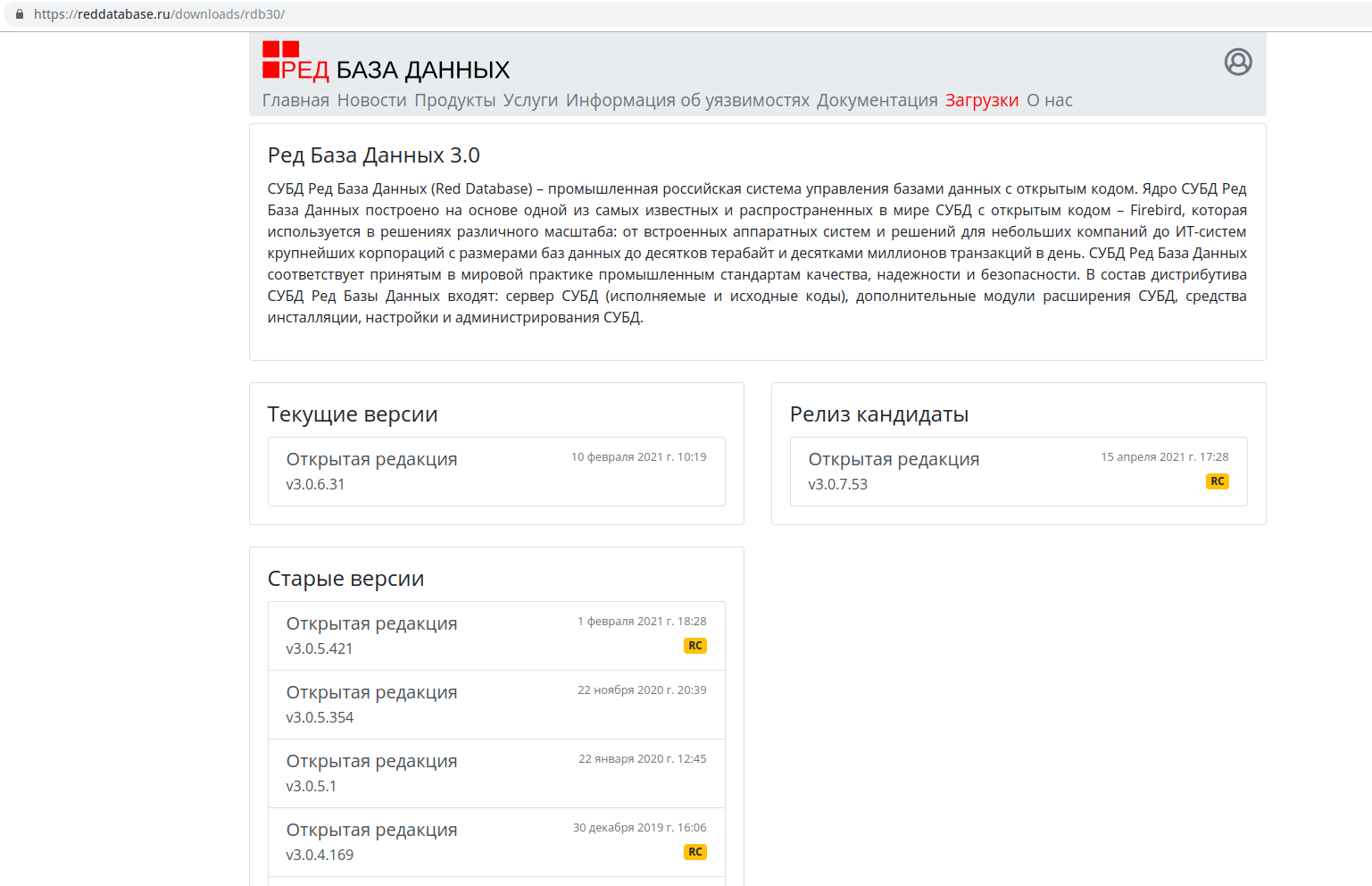
Task: Open Информация об уязвимостях page
Action: pos(687,100)
